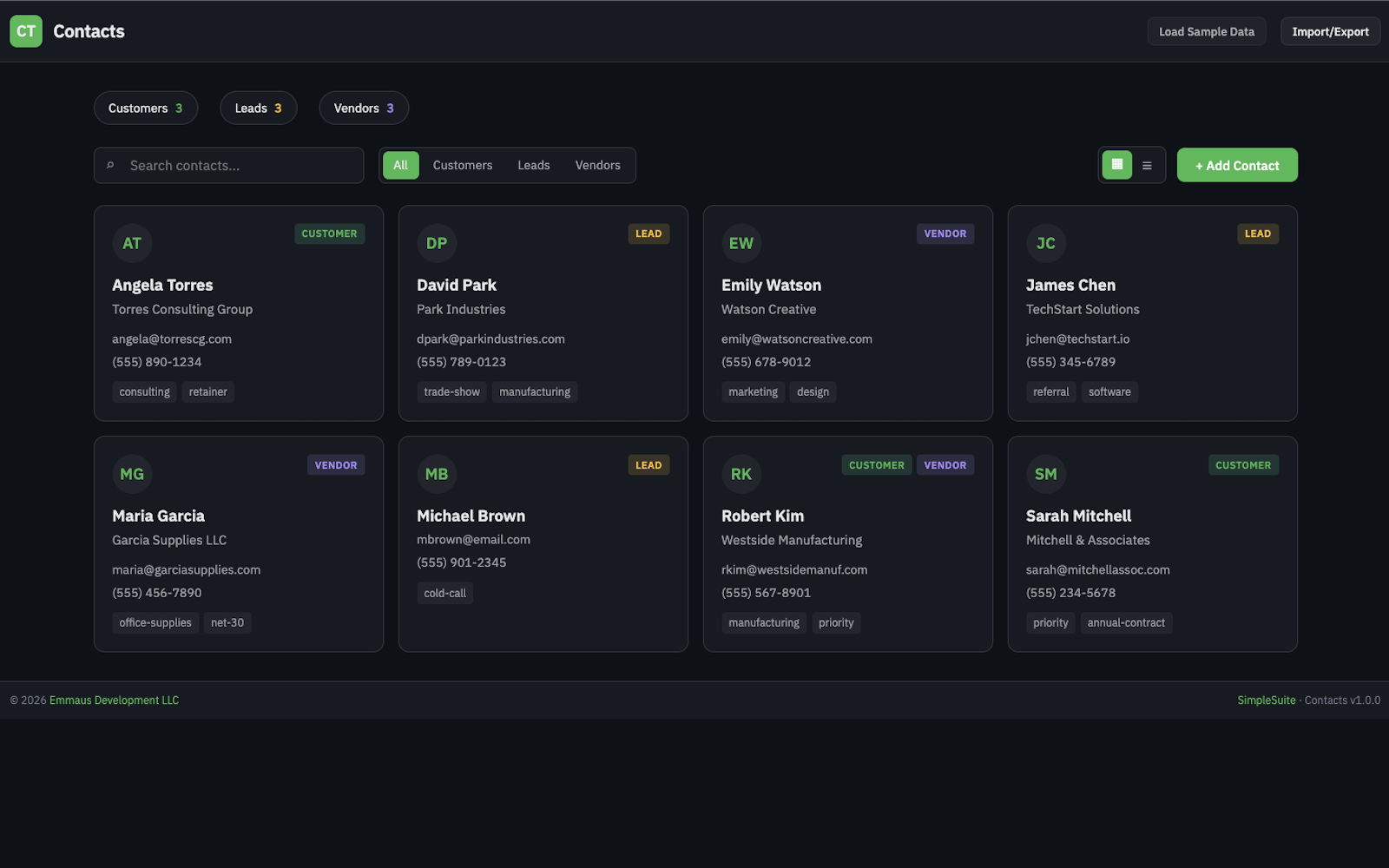Filter list by Leads option
The height and width of the screenshot is (868, 1389).
click(x=533, y=165)
